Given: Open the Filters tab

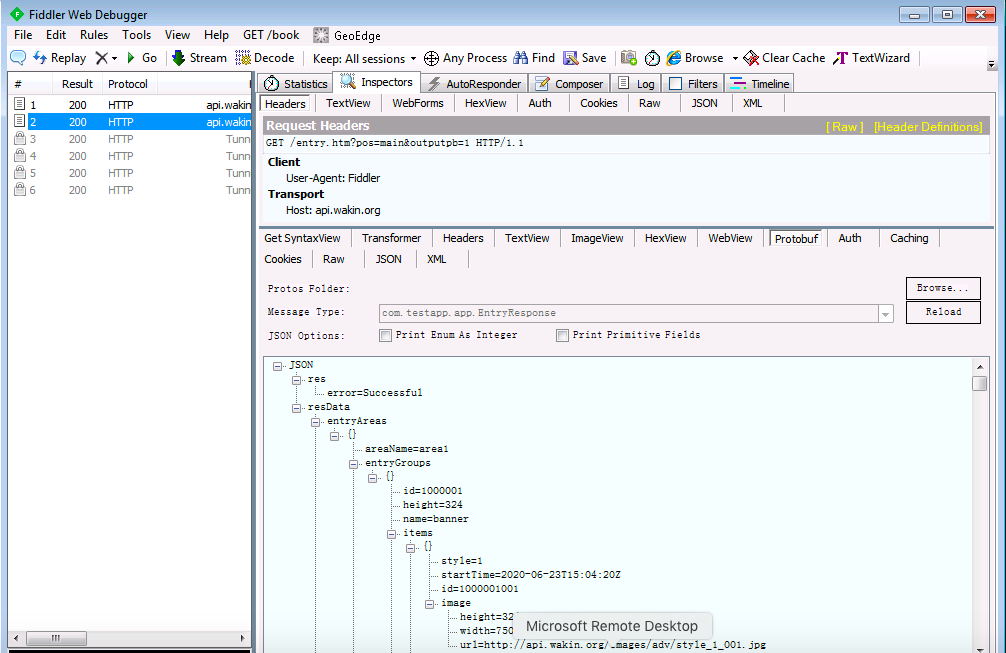Looking at the screenshot, I should coord(693,83).
